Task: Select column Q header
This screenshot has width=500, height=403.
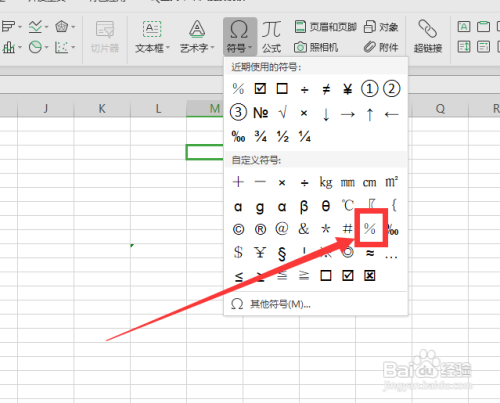Action: pos(440,109)
